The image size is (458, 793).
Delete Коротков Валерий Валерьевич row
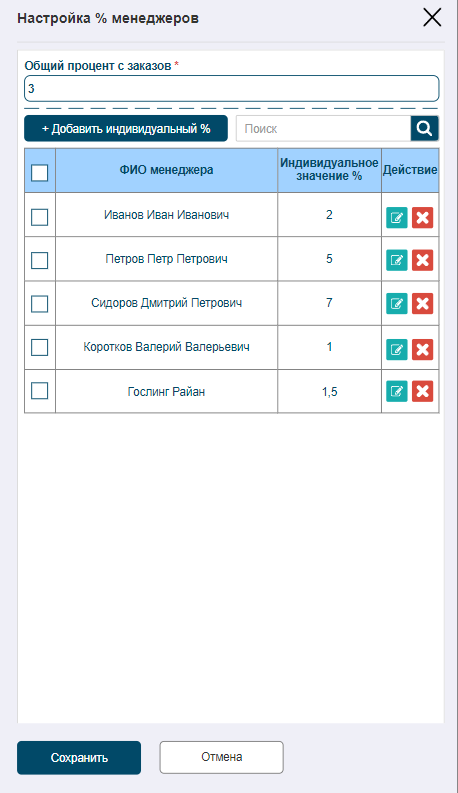423,349
